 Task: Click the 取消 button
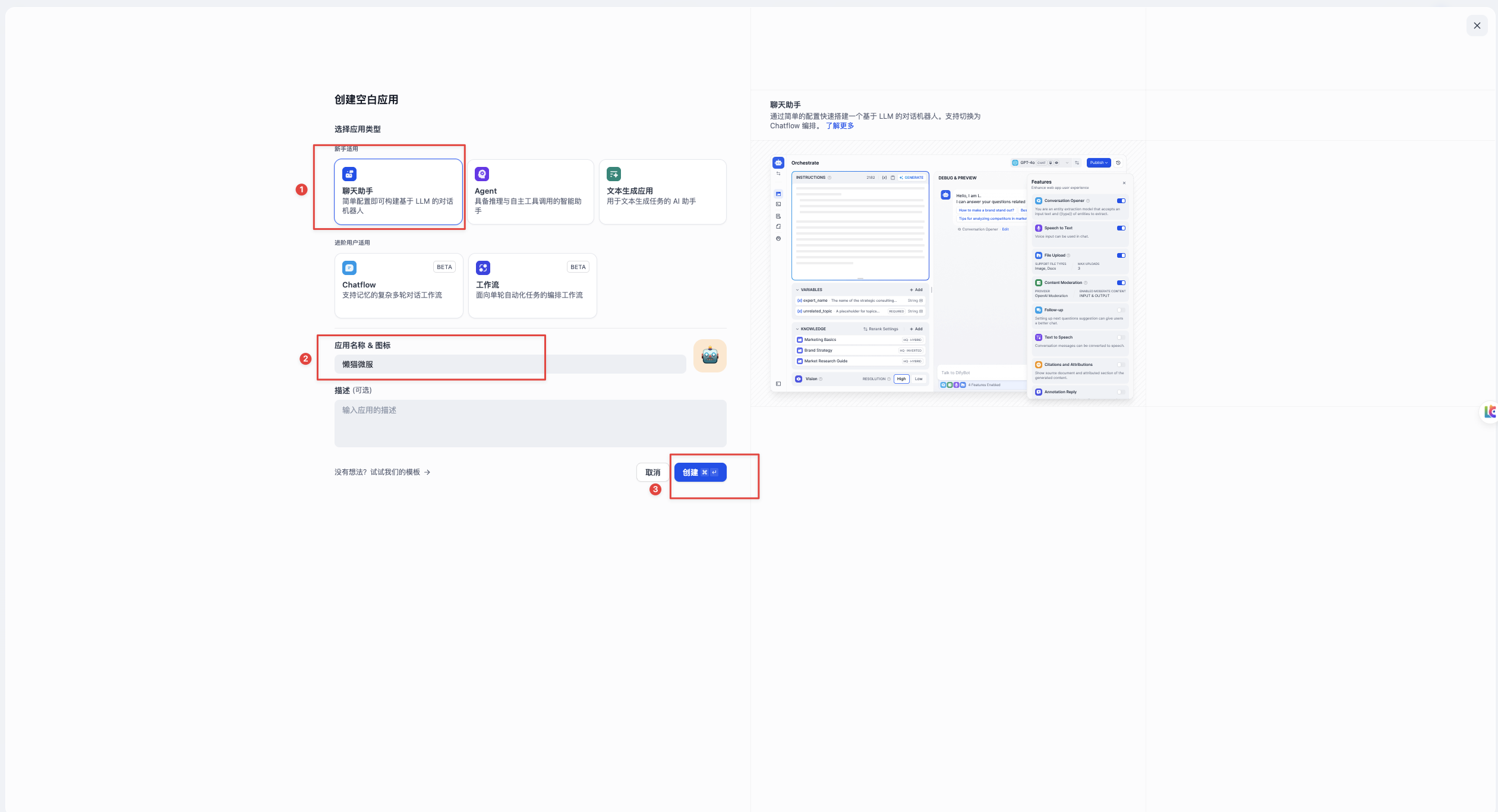pos(652,472)
